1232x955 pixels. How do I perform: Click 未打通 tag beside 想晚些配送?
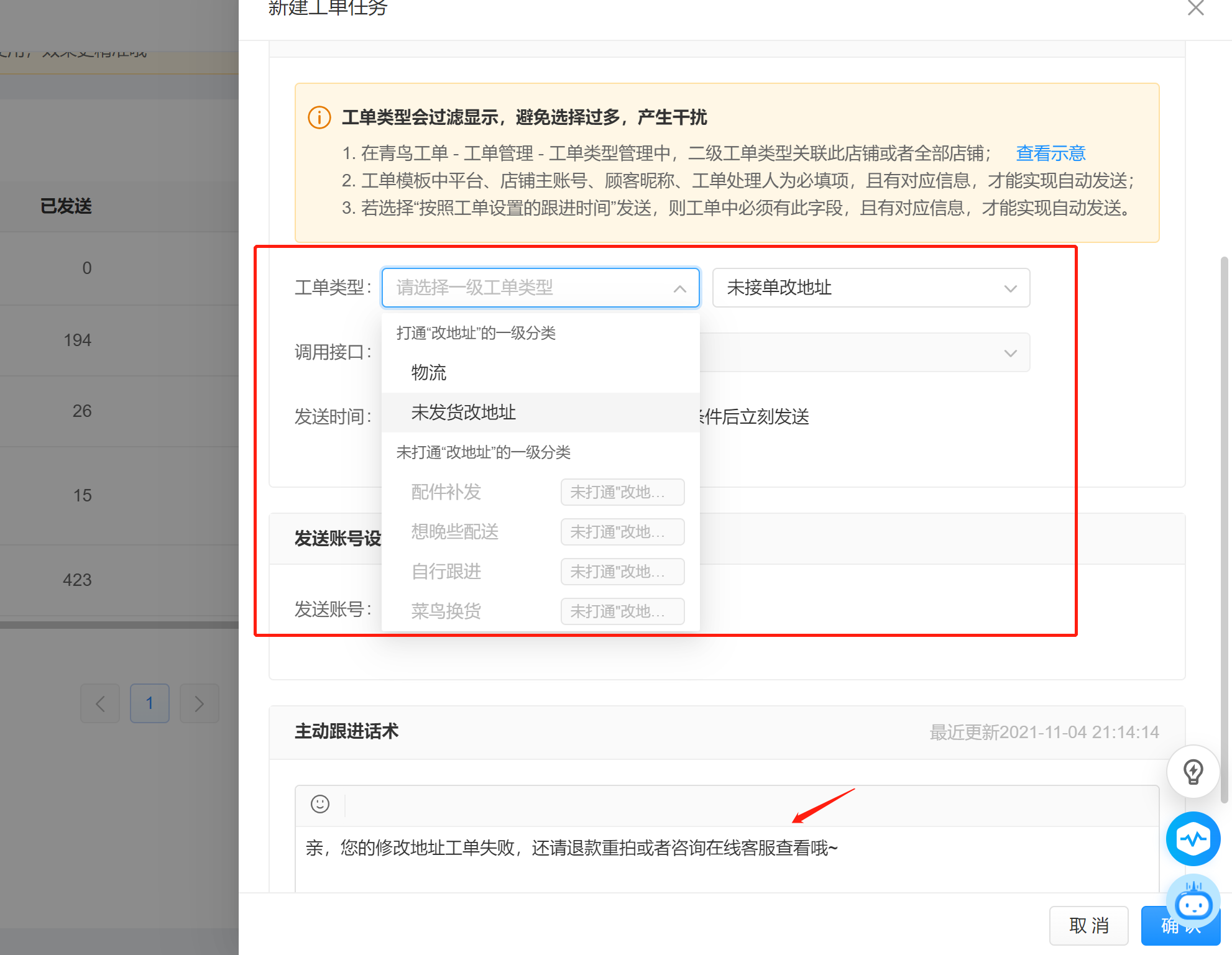(x=622, y=532)
